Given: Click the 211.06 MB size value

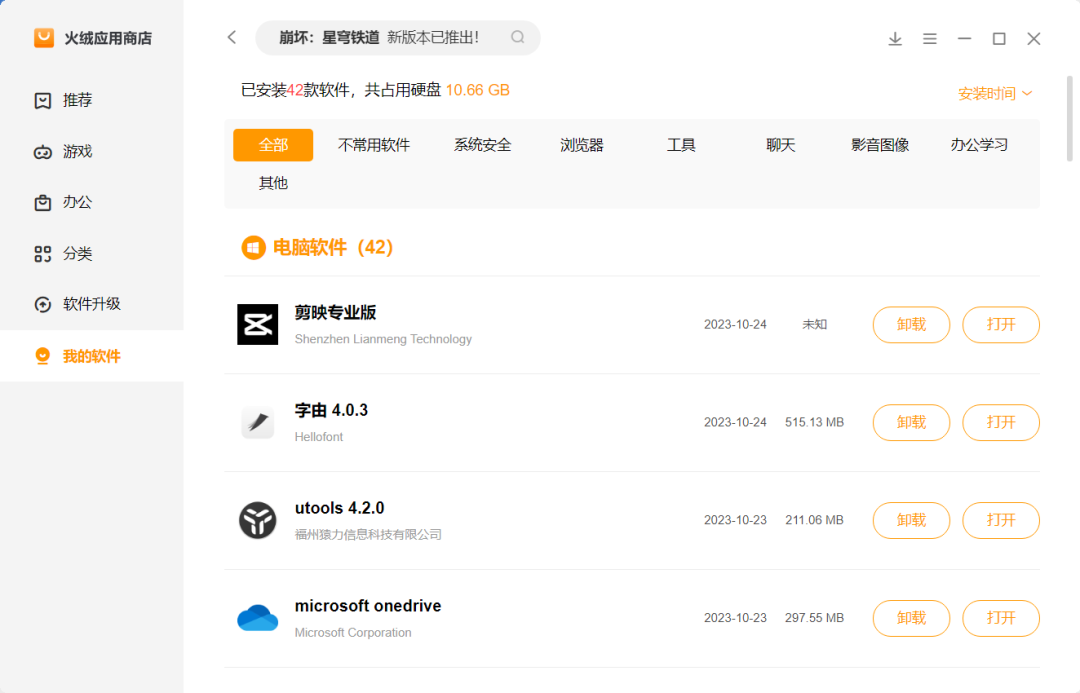Looking at the screenshot, I should tap(814, 520).
